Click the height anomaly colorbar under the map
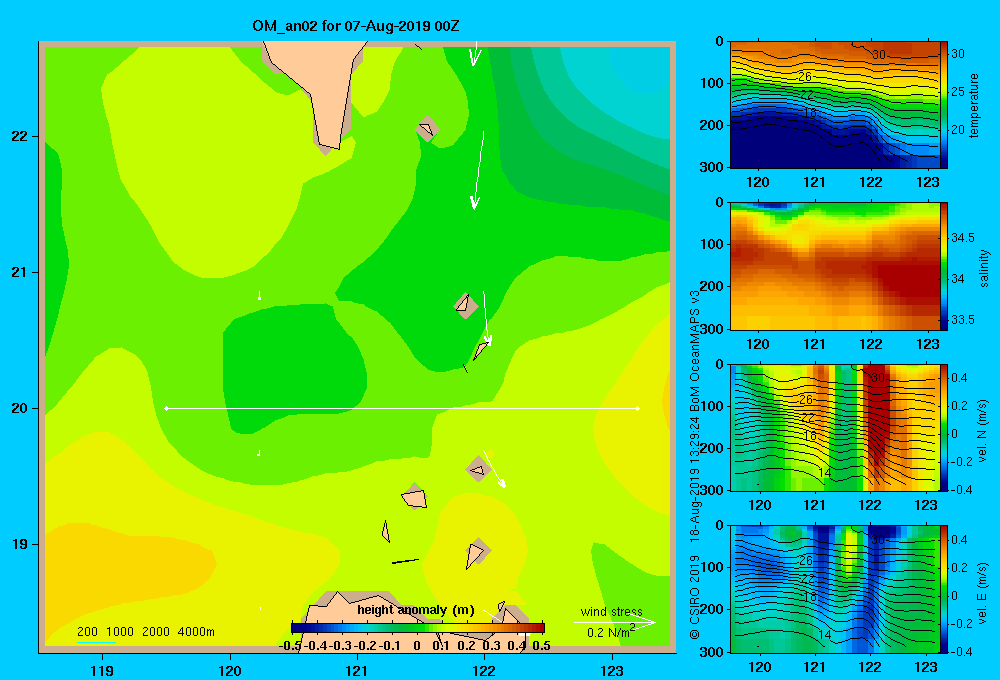This screenshot has height=680, width=1000. pyautogui.click(x=418, y=628)
